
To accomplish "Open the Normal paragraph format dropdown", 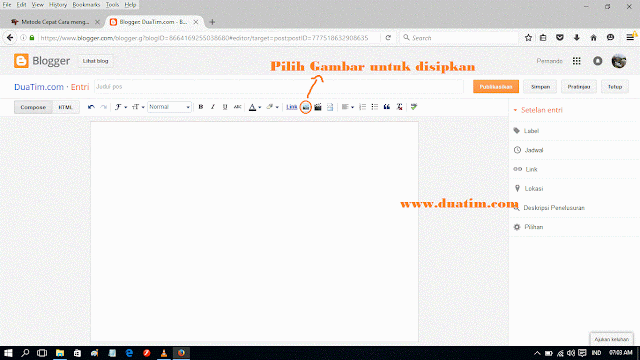I will [x=169, y=107].
